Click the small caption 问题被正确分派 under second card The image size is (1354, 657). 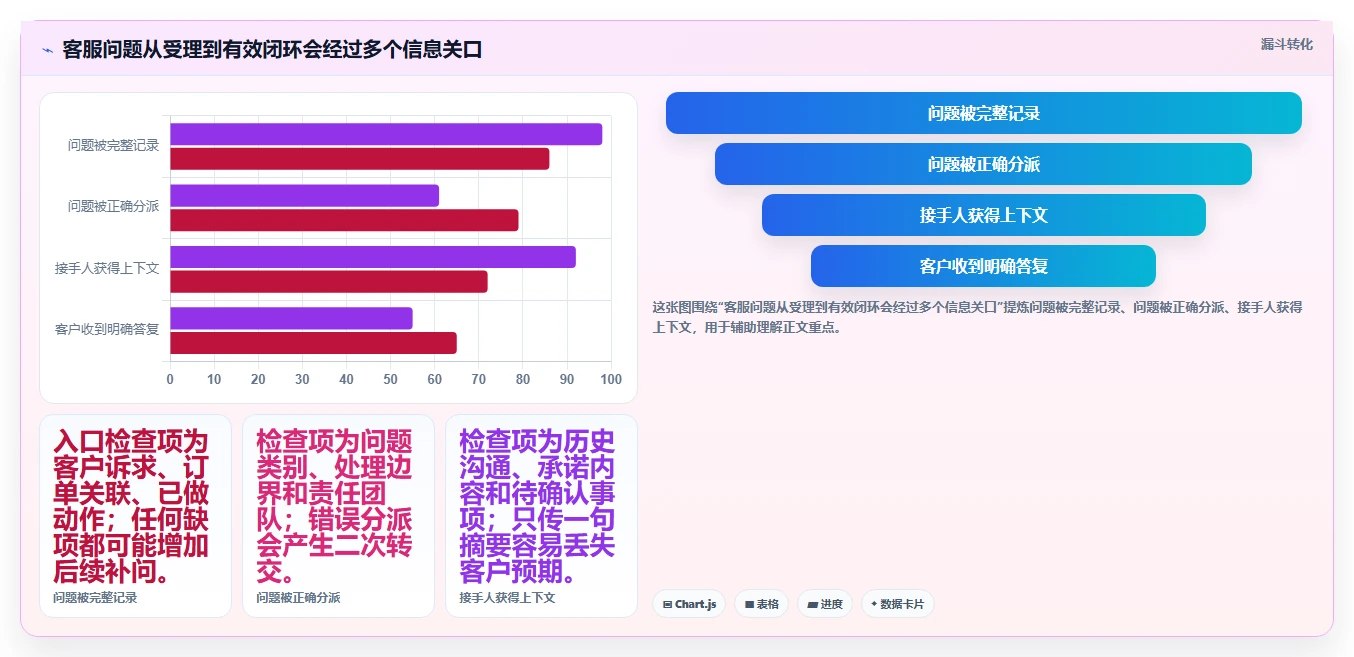(x=298, y=598)
